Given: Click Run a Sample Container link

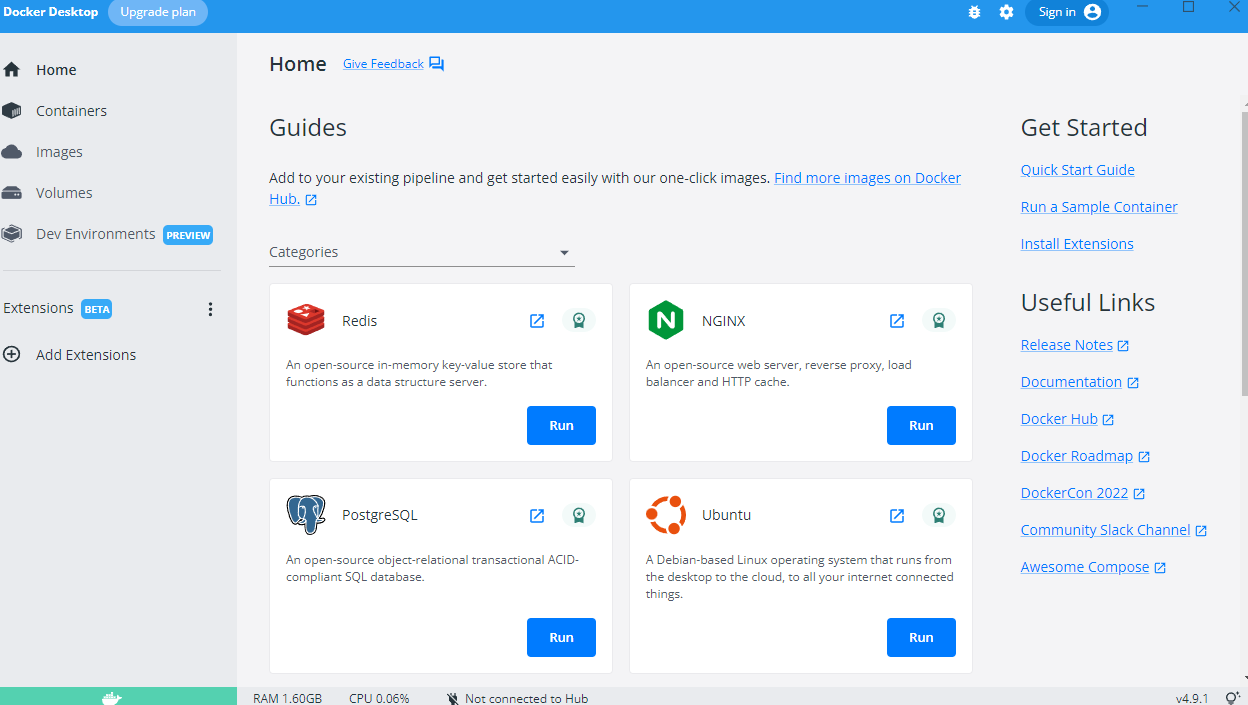Looking at the screenshot, I should [1099, 207].
